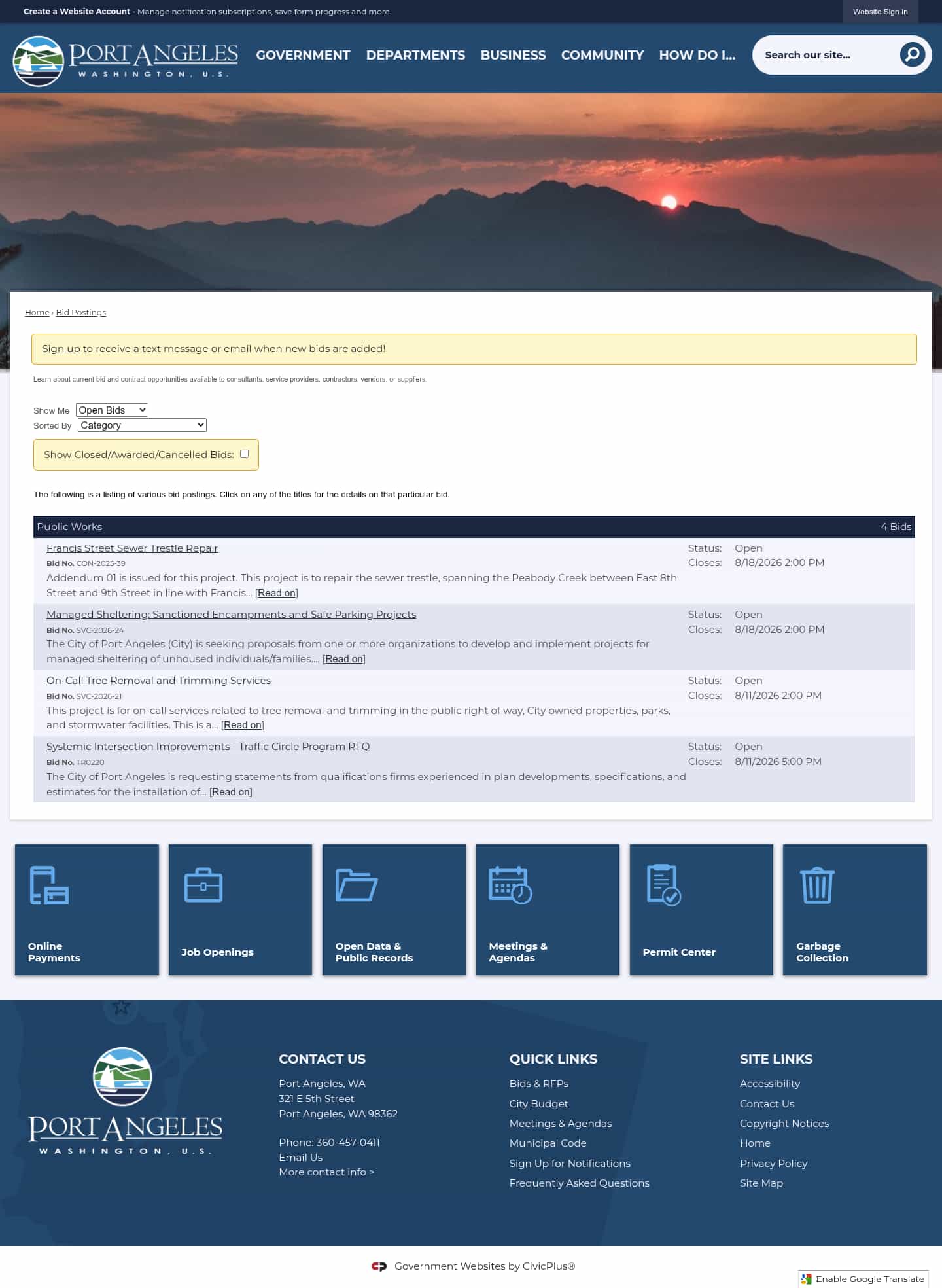
Task: Toggle Show Closed/Awarded/Cancelled Bids checkbox
Action: 244,454
